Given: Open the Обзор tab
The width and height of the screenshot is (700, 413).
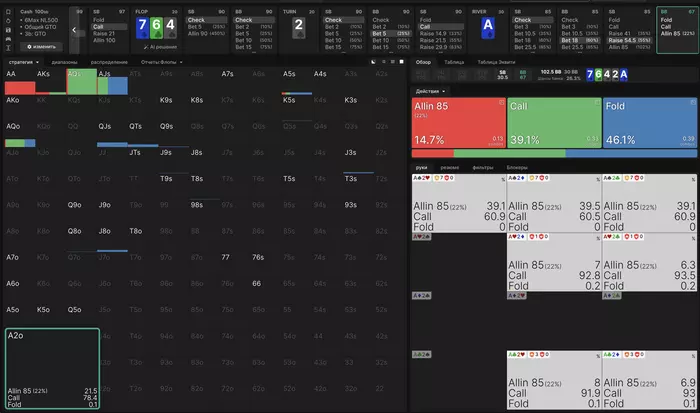Looking at the screenshot, I should point(423,62).
